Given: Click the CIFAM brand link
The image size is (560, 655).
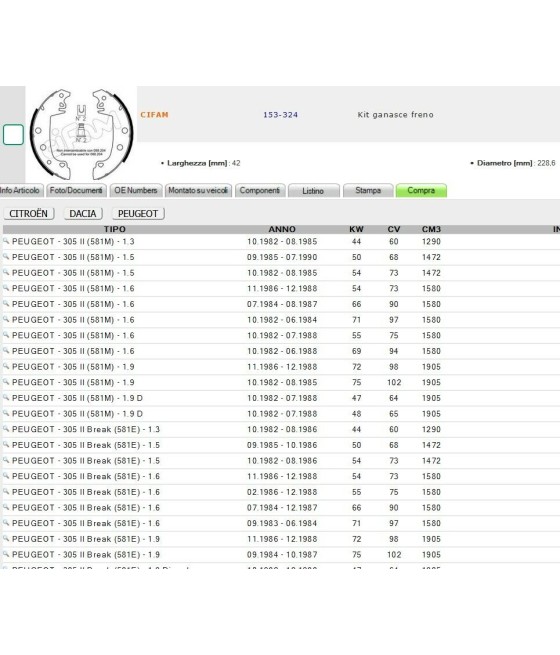Looking at the screenshot, I should 155,114.
